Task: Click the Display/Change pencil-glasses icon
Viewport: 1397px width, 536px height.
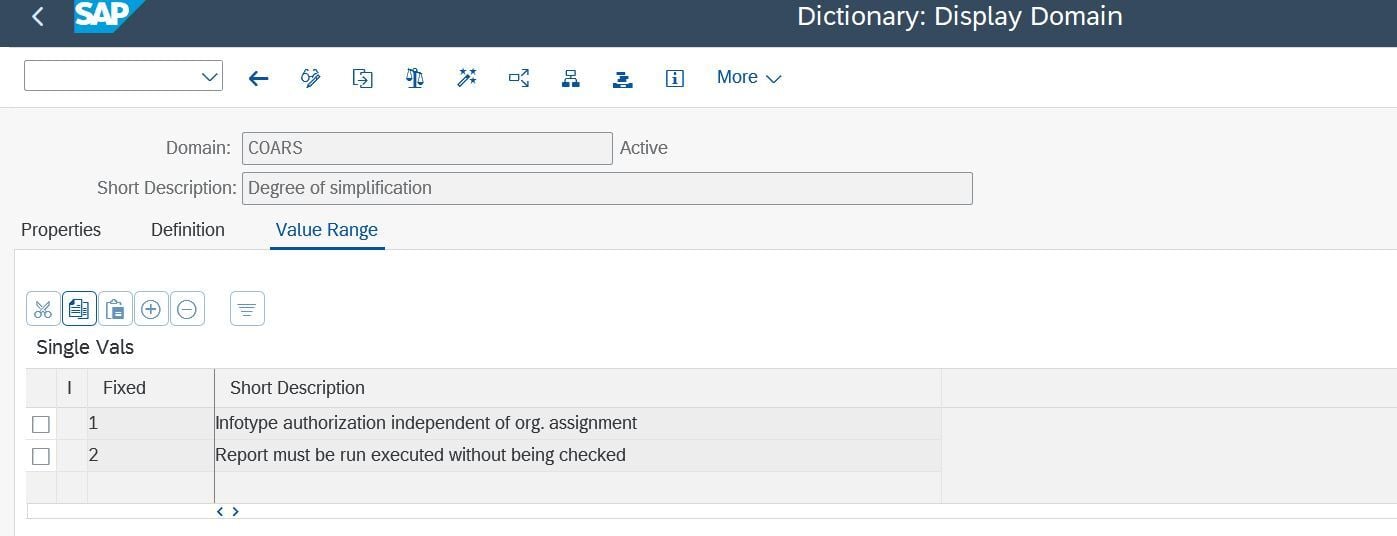Action: click(311, 78)
